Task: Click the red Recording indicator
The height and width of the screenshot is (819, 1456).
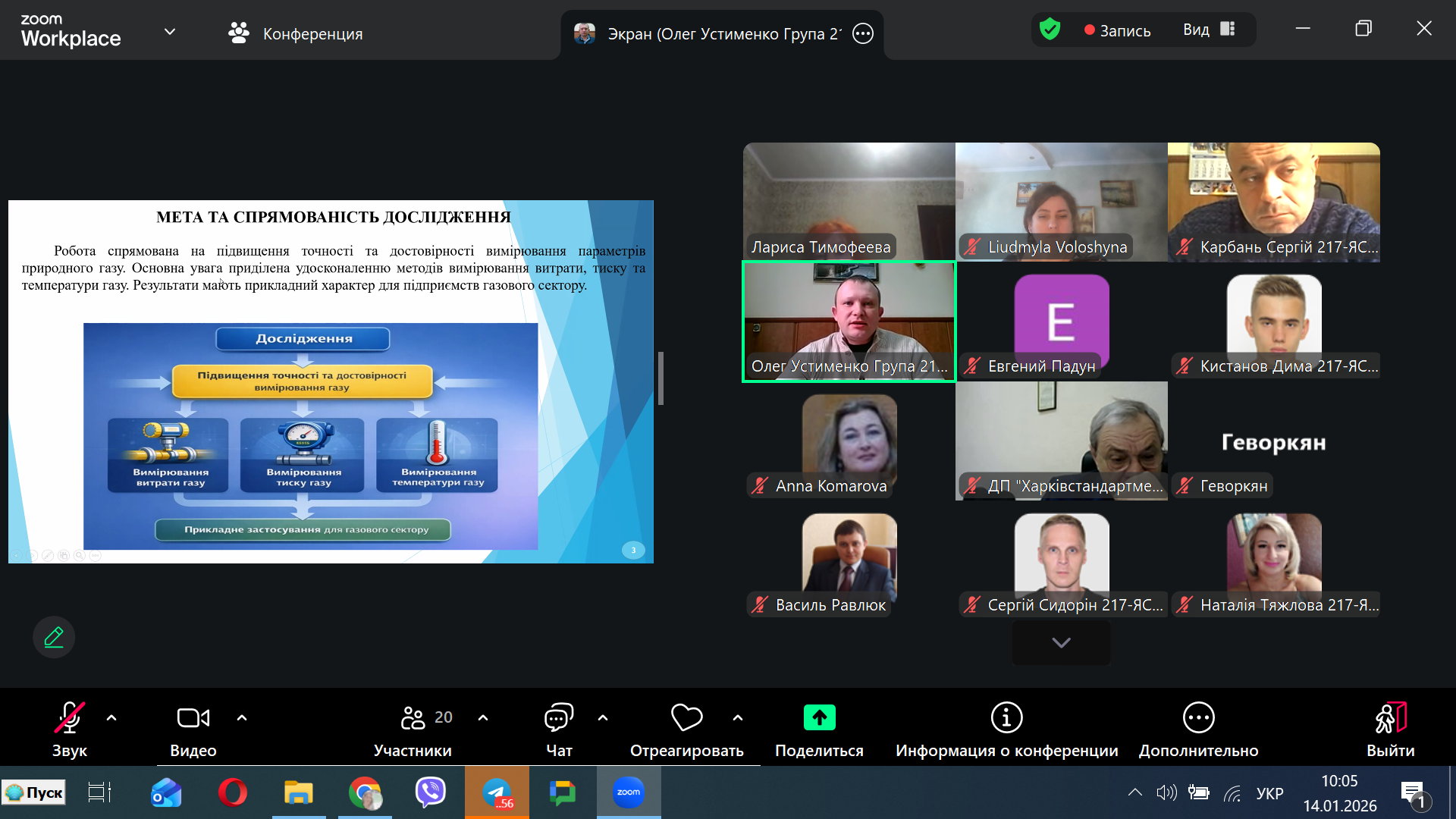Action: (1117, 30)
